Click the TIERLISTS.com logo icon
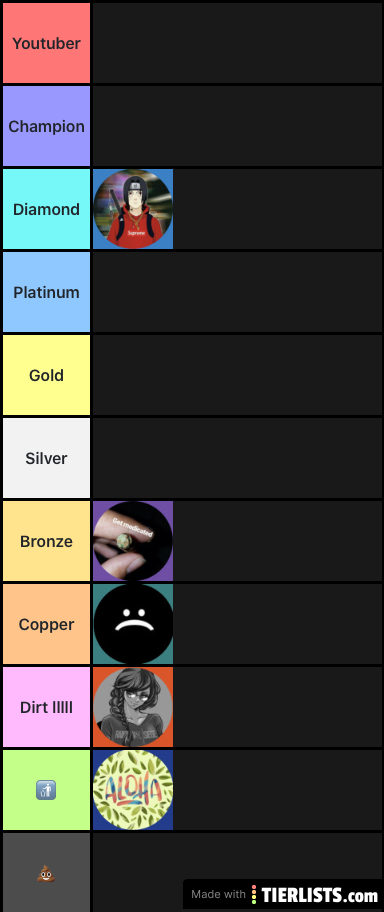384x912 pixels. pyautogui.click(x=254, y=895)
